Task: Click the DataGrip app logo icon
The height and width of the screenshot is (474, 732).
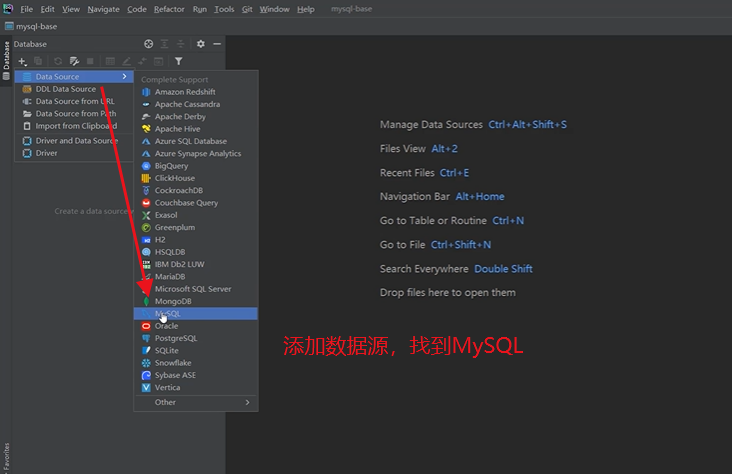Action: [x=8, y=8]
